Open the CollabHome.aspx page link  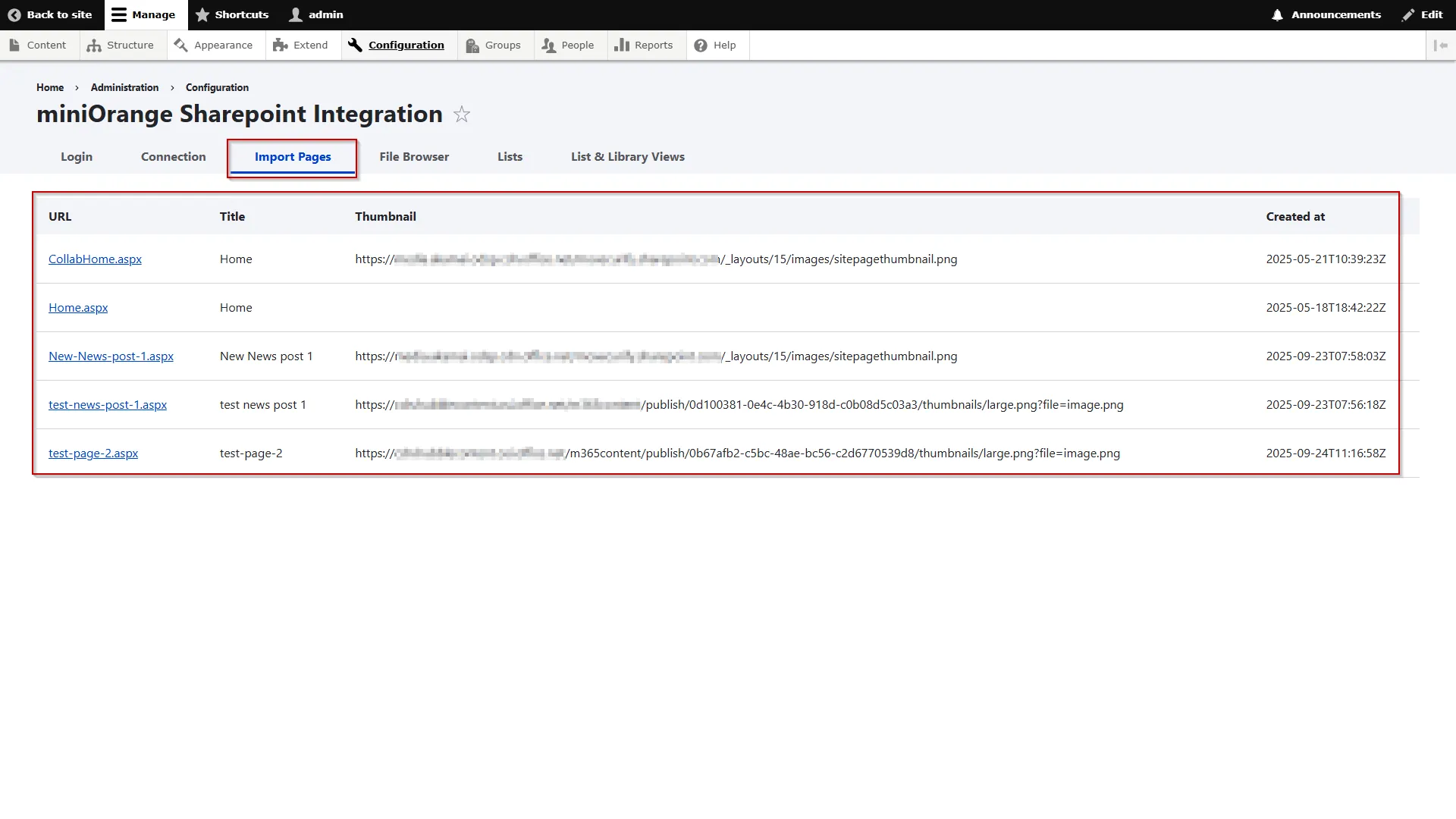pos(95,259)
